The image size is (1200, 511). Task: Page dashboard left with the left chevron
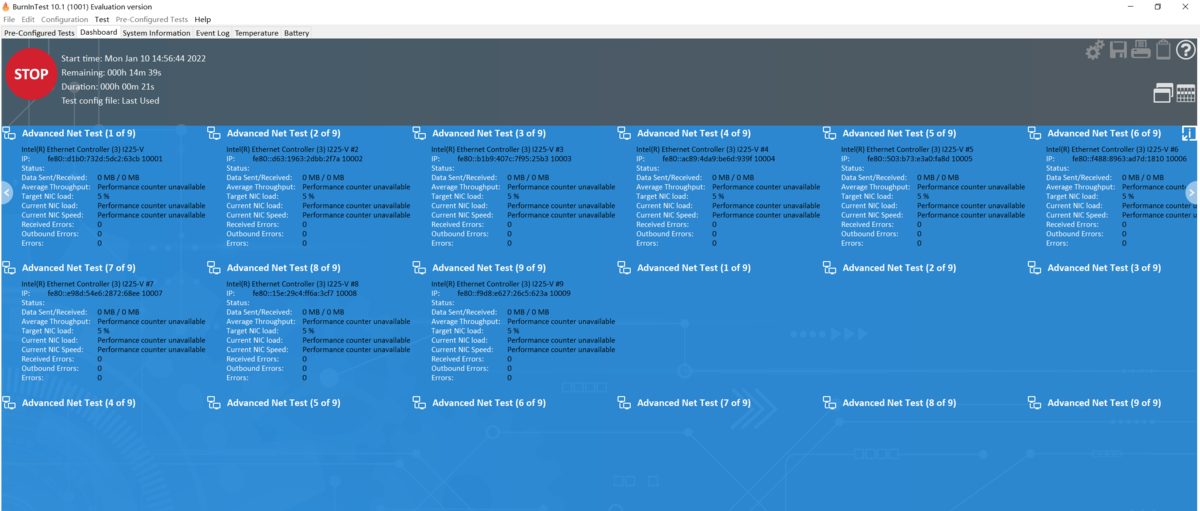pos(8,193)
